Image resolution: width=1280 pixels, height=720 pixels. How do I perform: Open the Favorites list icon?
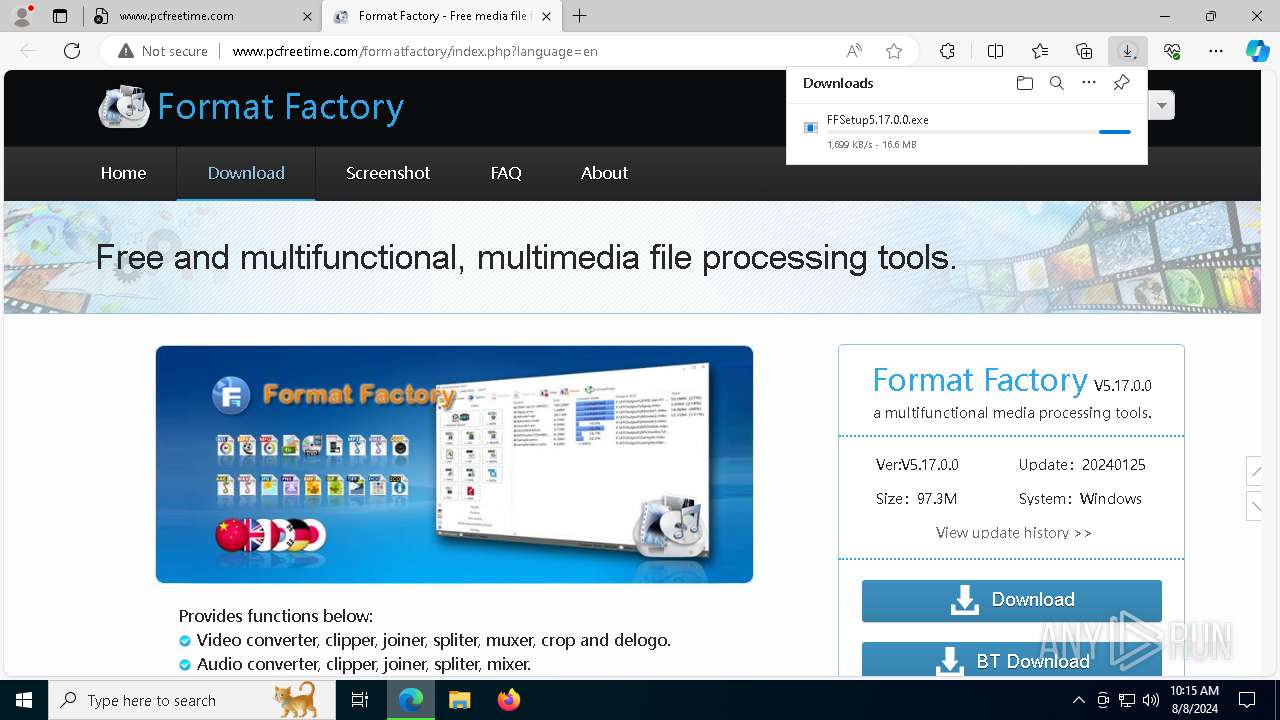point(1040,51)
